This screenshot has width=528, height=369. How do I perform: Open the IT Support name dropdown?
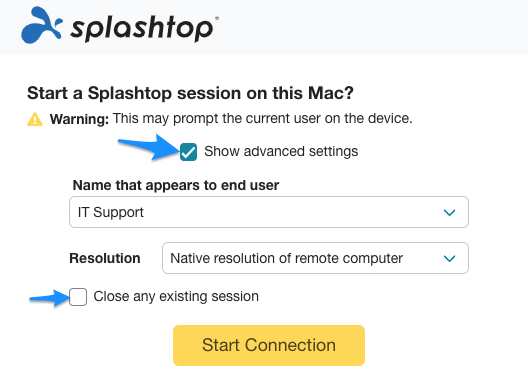point(269,212)
